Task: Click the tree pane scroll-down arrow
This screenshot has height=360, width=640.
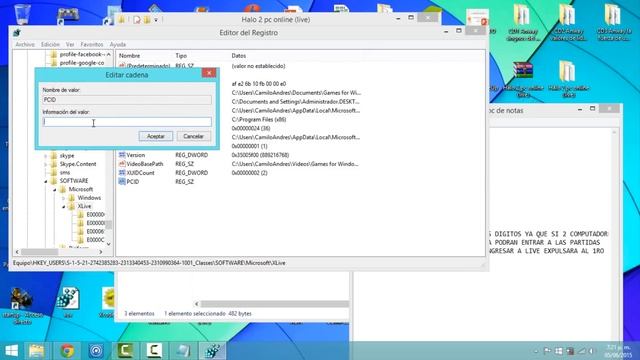Action: tap(109, 244)
